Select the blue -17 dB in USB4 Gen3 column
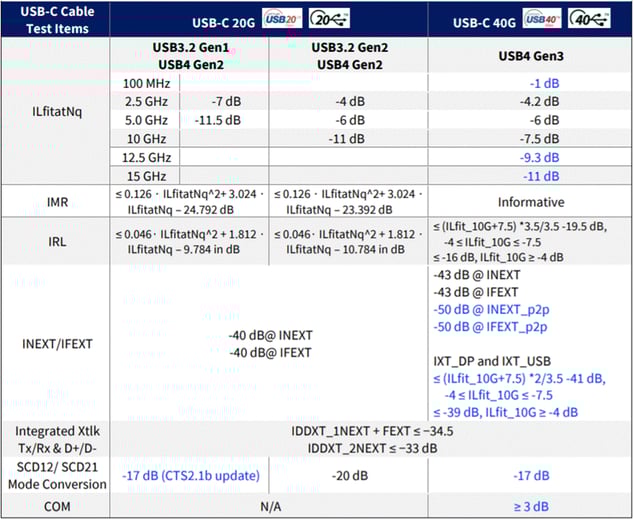Viewport: 634px width, 520px height. pos(531,476)
